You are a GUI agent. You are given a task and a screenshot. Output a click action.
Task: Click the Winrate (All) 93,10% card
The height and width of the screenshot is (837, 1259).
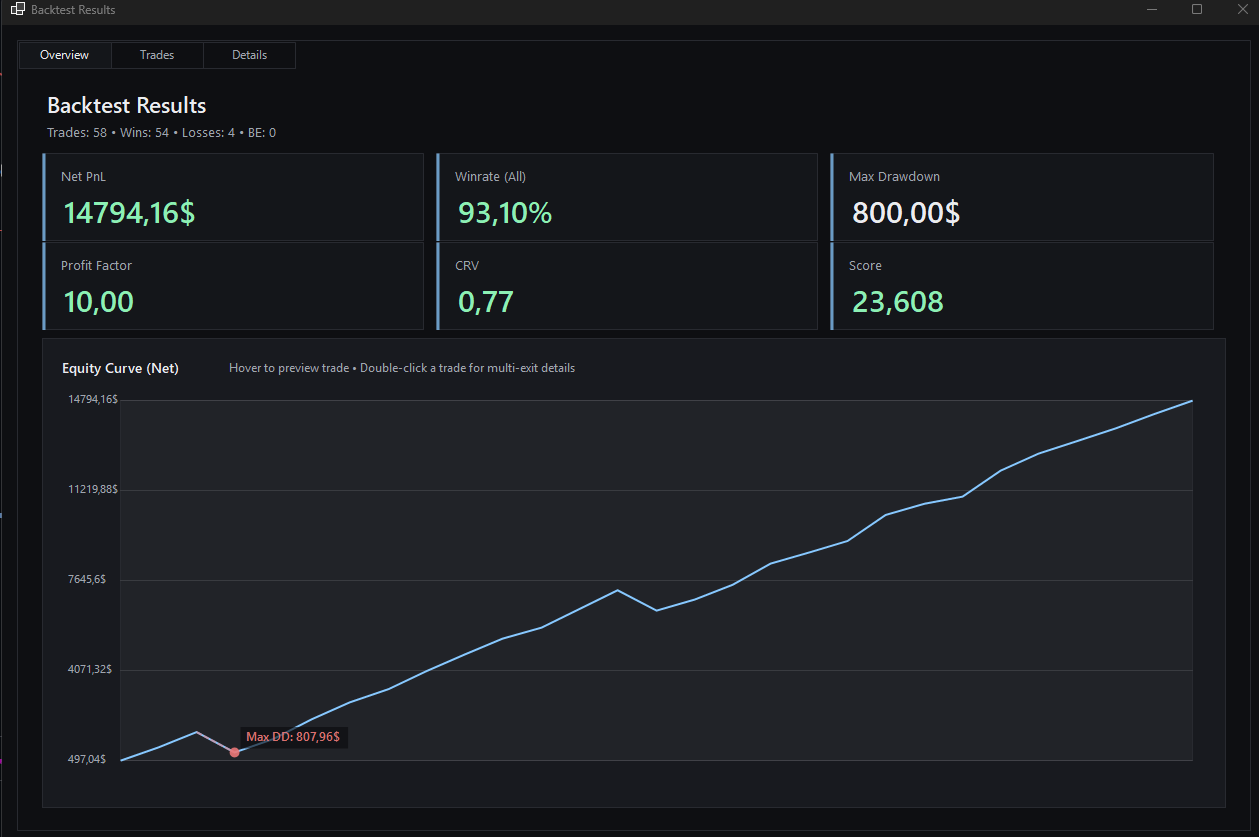pyautogui.click(x=628, y=197)
